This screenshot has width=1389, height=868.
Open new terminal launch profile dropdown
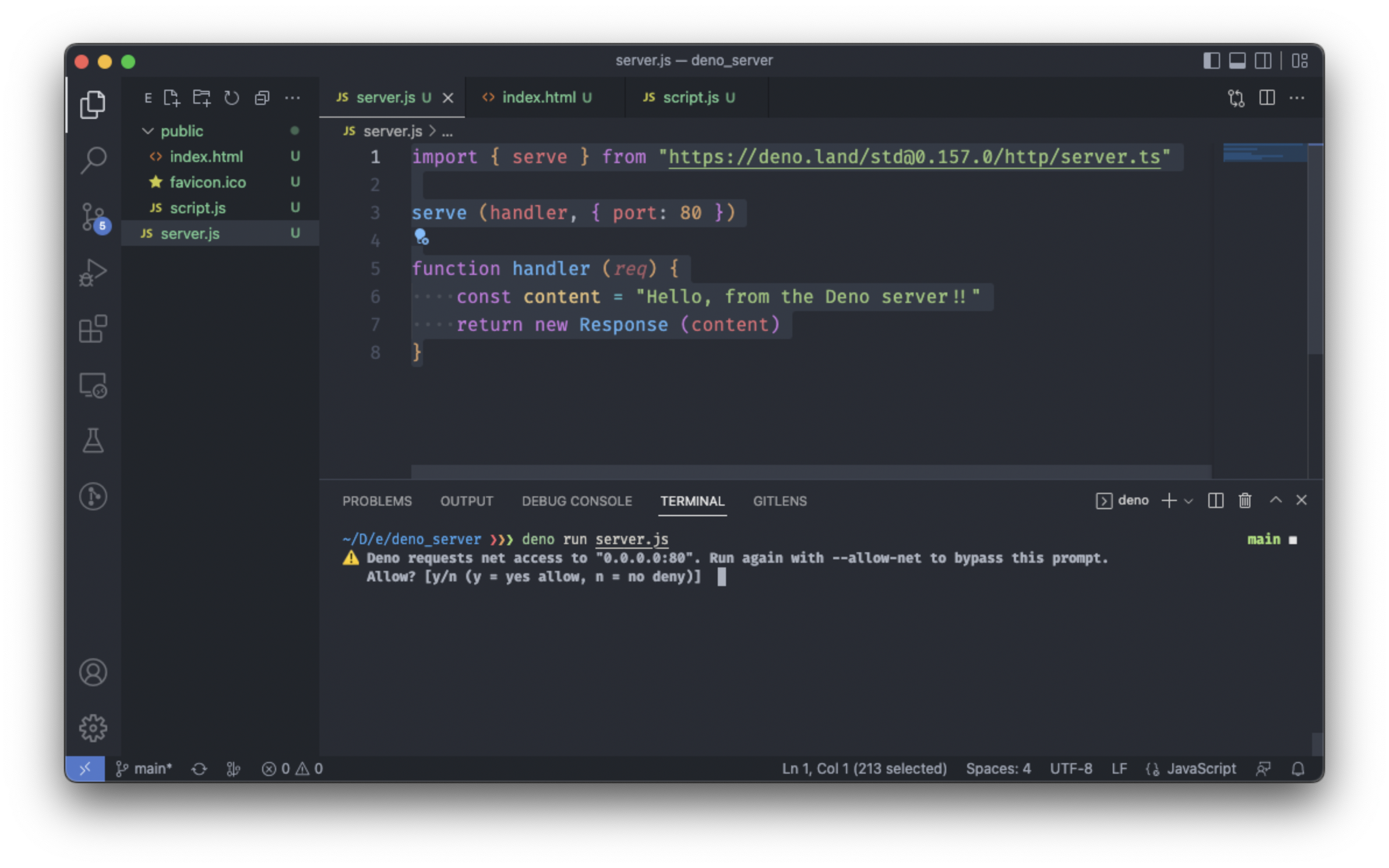pyautogui.click(x=1189, y=501)
